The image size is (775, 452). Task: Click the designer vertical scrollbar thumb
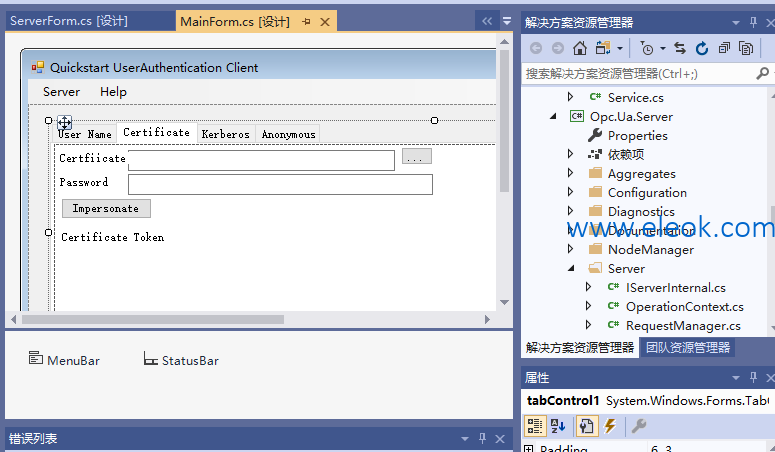tap(504, 120)
